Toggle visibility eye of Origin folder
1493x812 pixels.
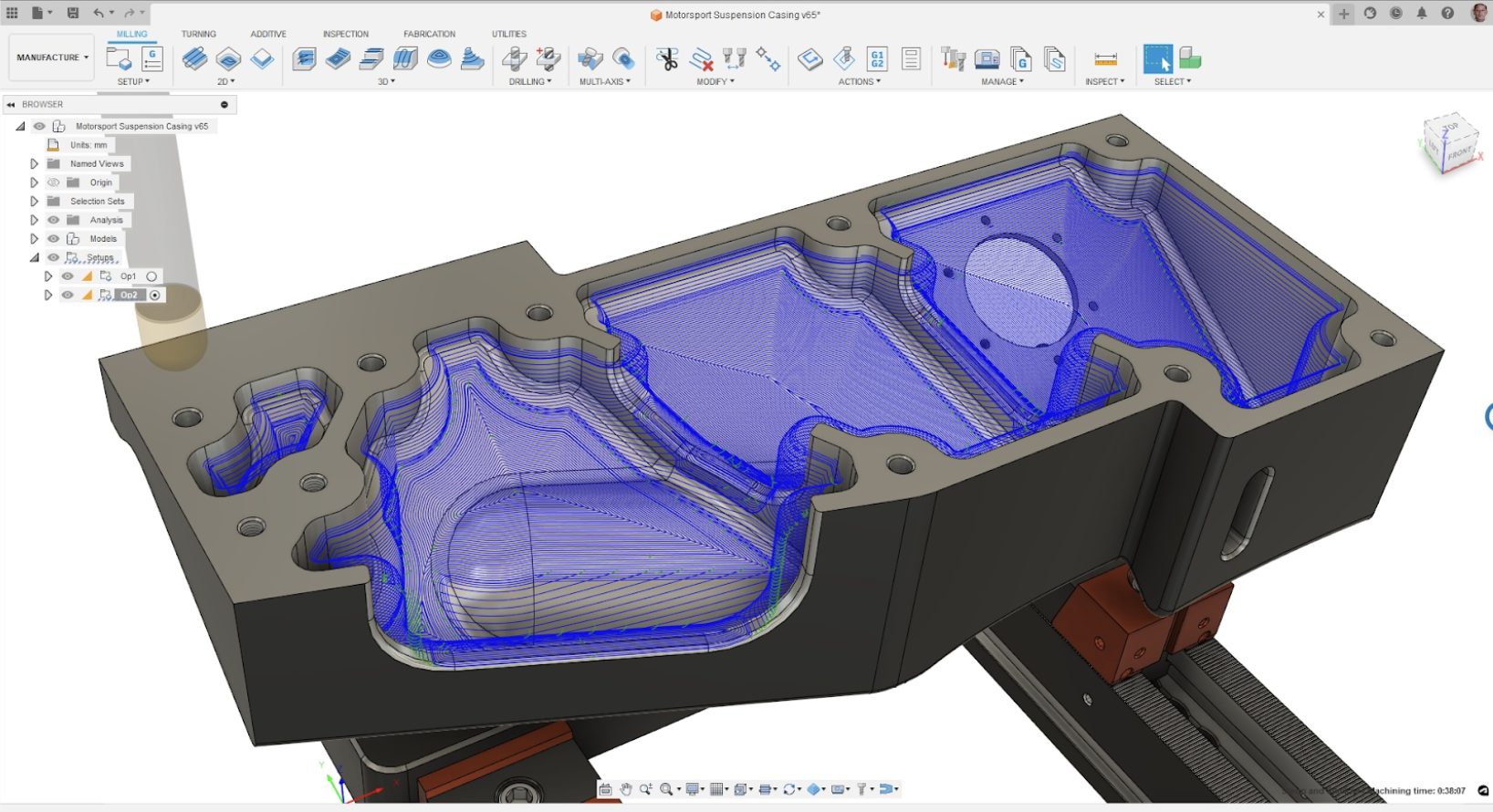click(x=54, y=182)
